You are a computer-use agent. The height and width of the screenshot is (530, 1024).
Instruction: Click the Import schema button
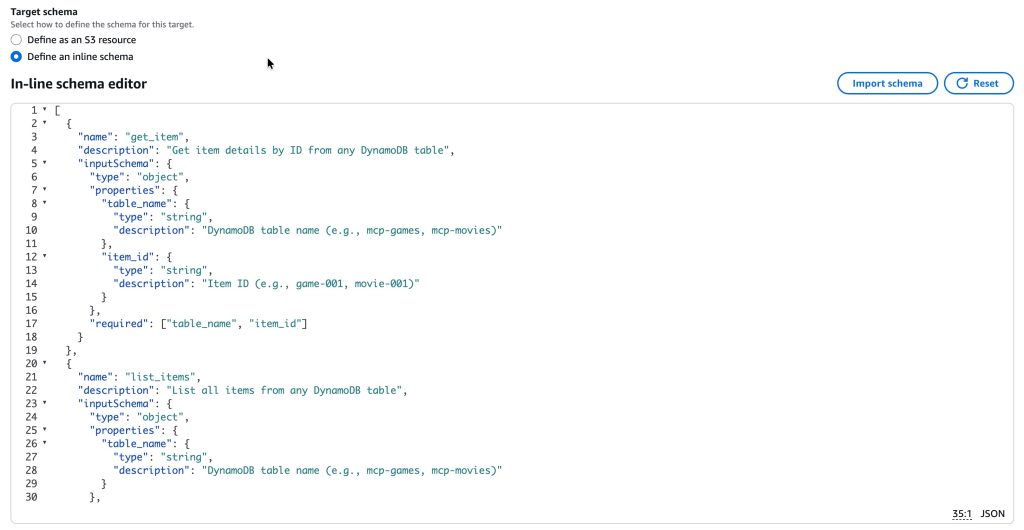coord(886,84)
